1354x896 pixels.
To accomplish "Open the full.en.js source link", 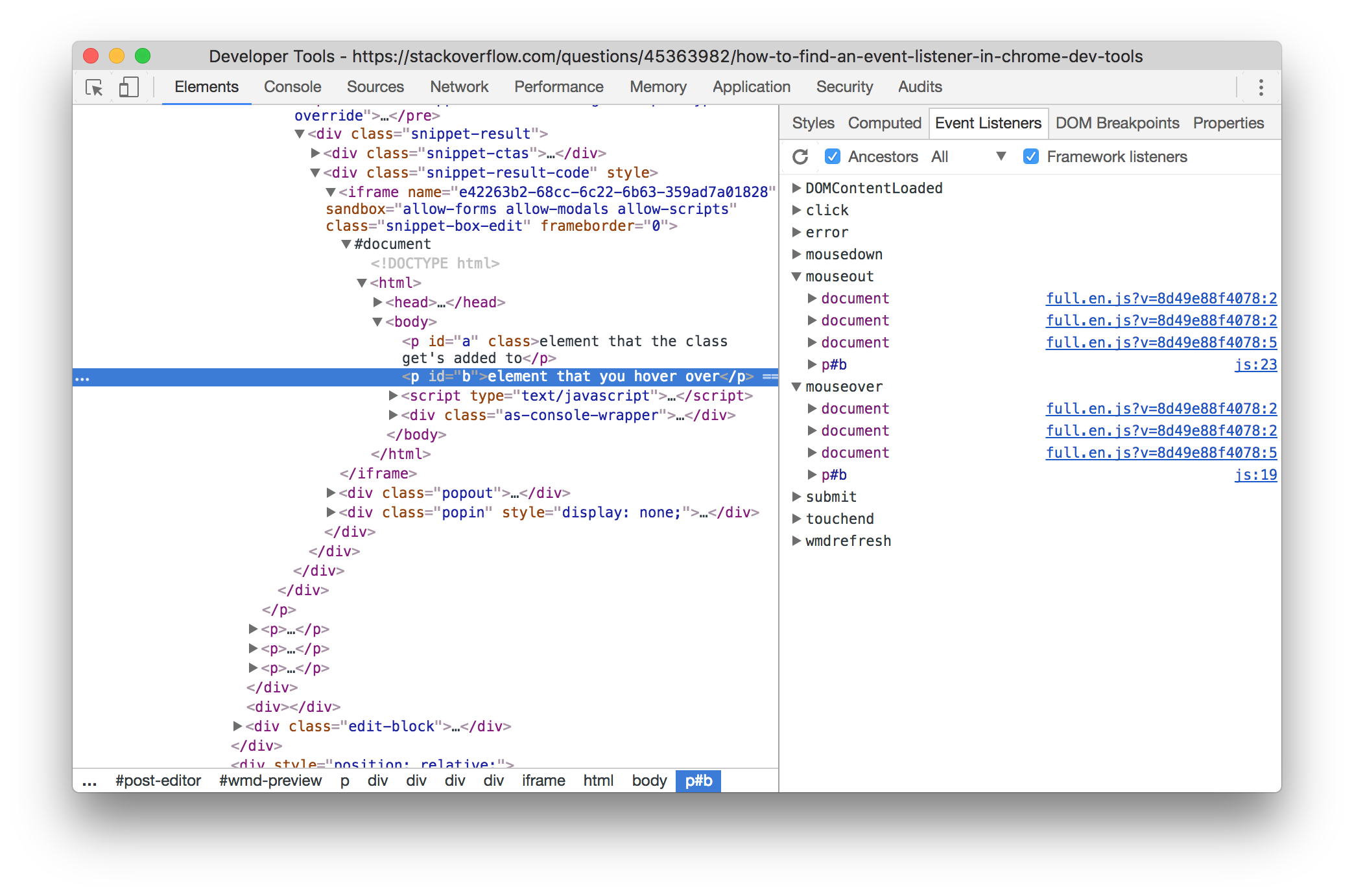I will [1161, 298].
